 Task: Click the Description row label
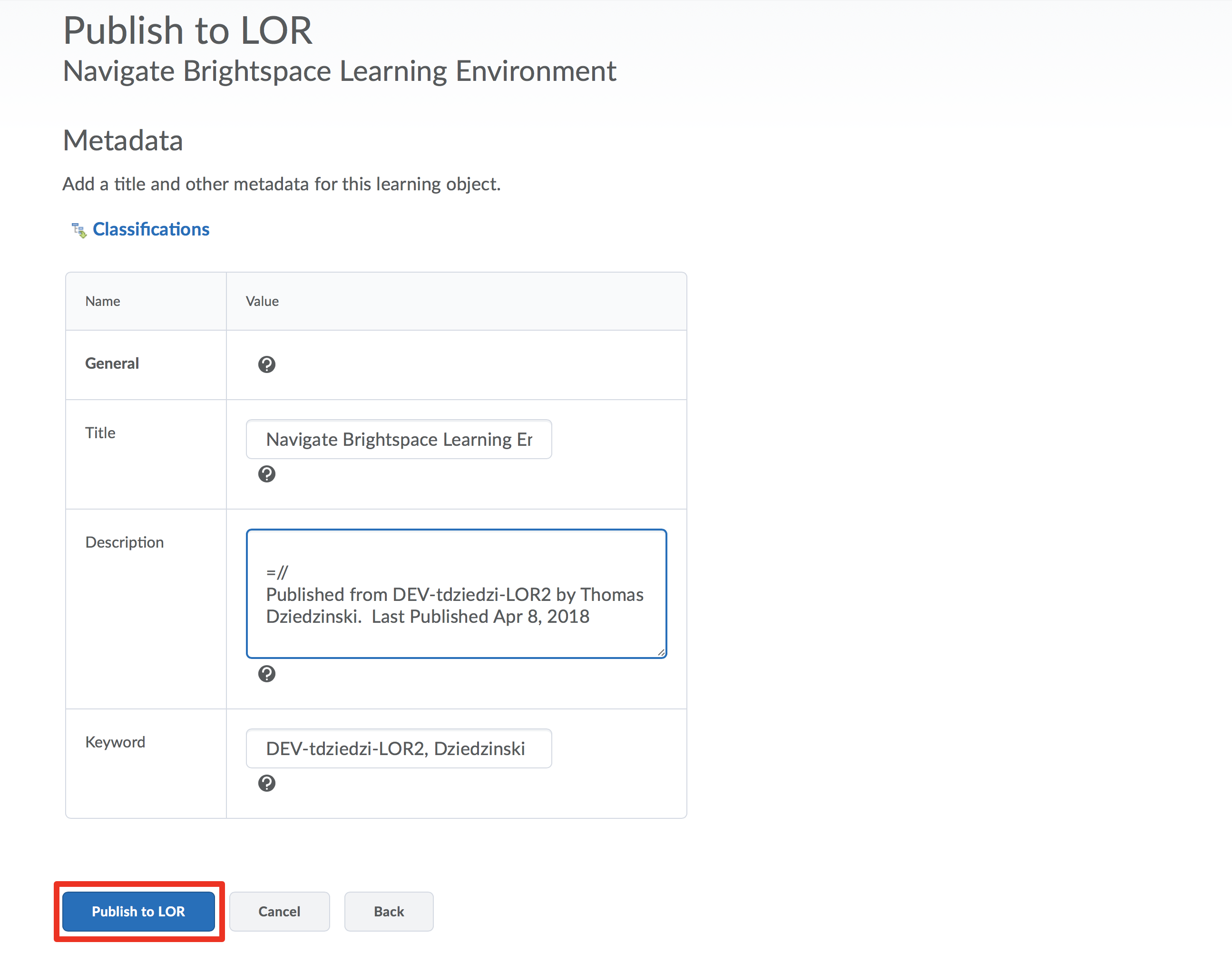pyautogui.click(x=125, y=542)
